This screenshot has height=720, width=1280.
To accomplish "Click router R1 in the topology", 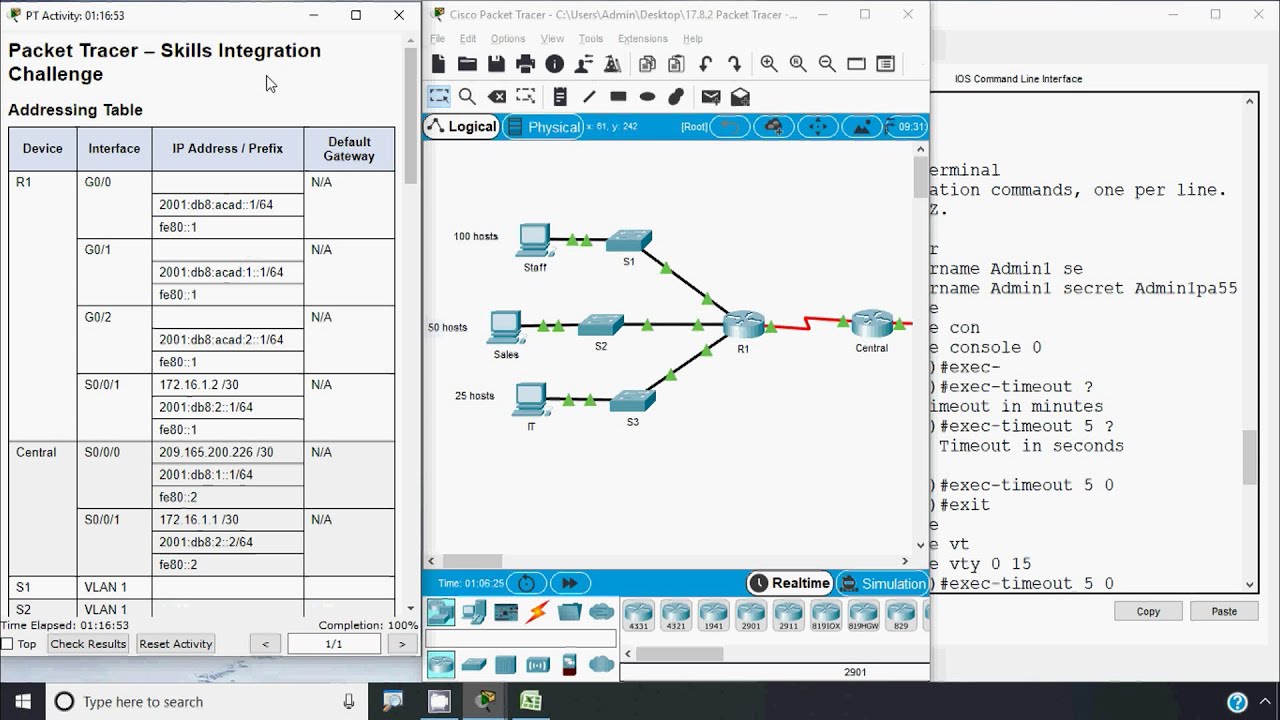I will (x=743, y=325).
